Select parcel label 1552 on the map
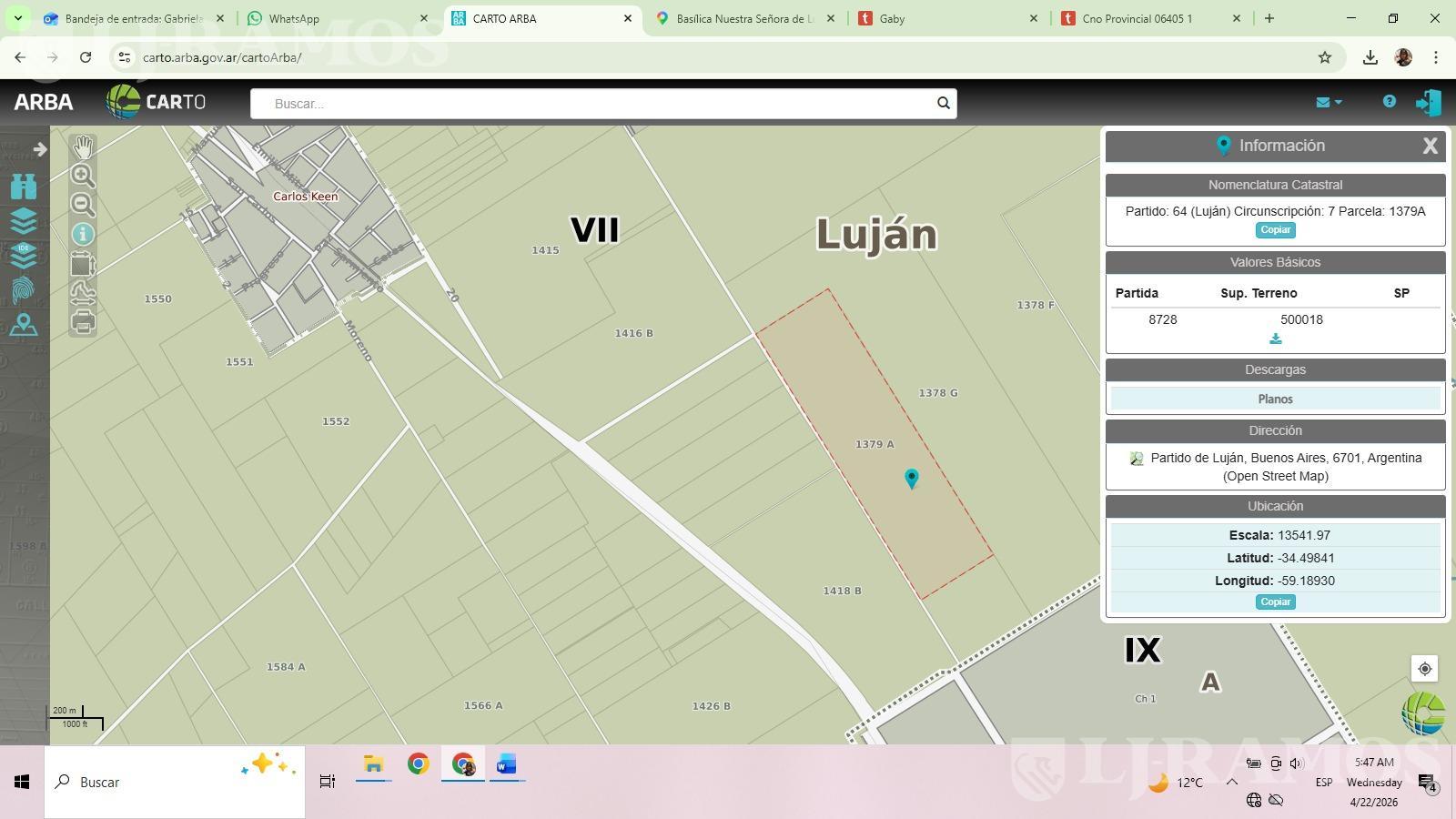This screenshot has height=819, width=1456. pyautogui.click(x=336, y=421)
